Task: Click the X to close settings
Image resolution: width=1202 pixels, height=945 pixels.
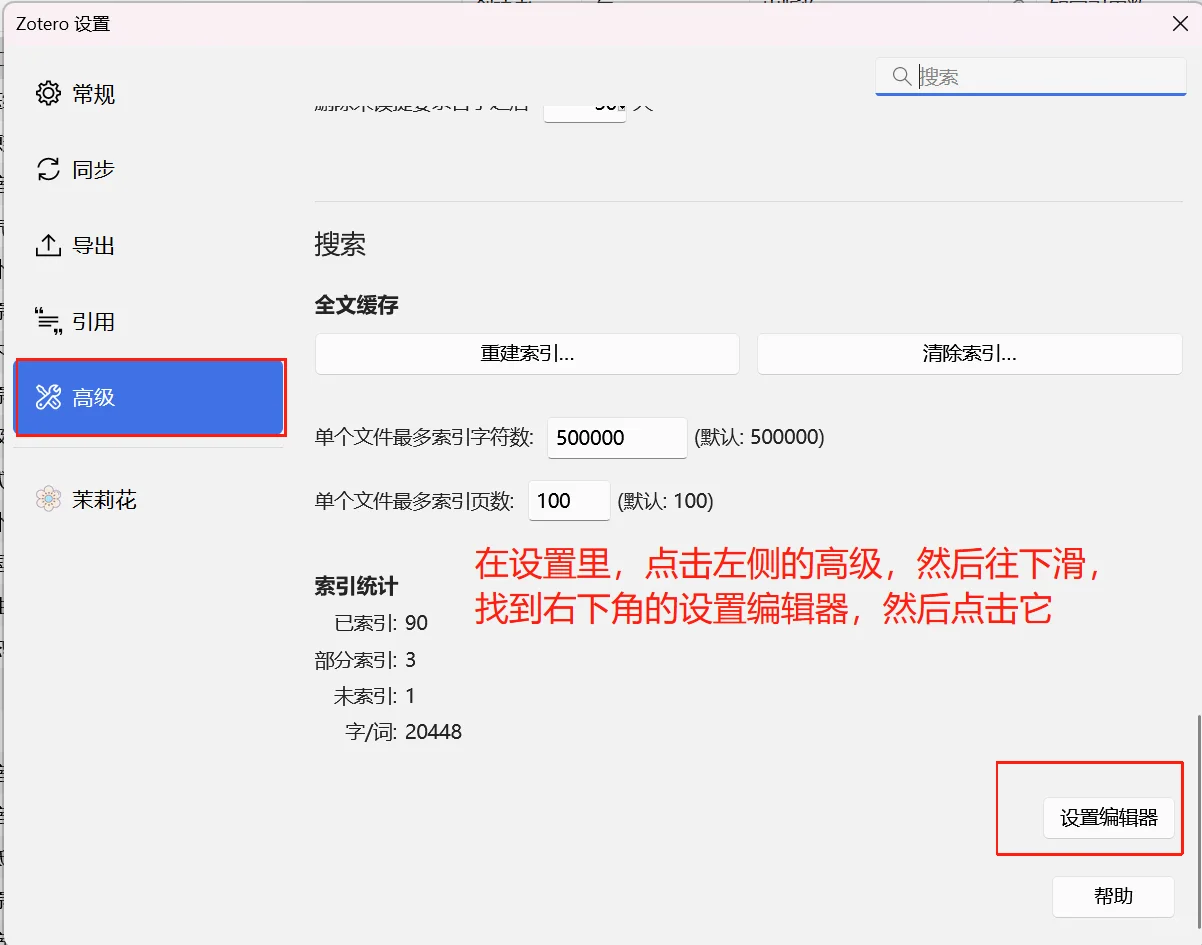Action: coord(1179,23)
